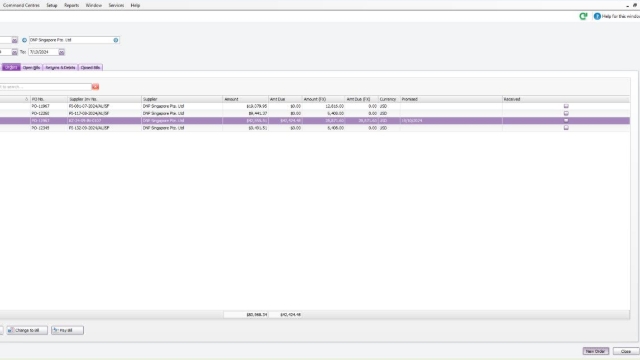
Task: Sort by Supplier column header
Action: point(182,99)
